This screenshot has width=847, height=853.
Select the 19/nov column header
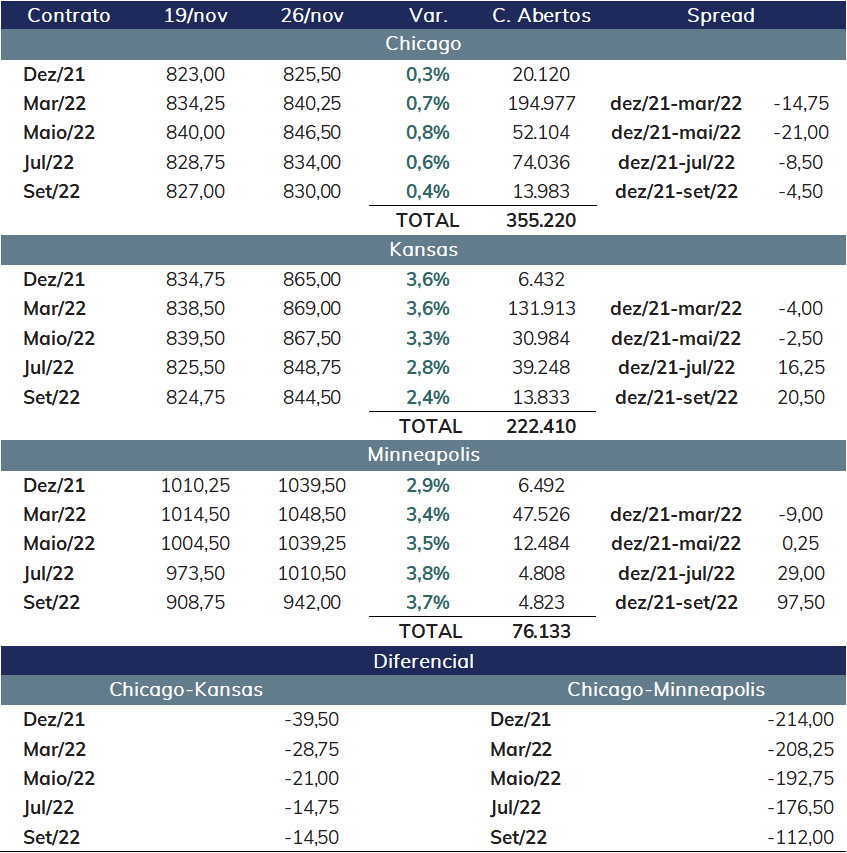click(x=196, y=15)
